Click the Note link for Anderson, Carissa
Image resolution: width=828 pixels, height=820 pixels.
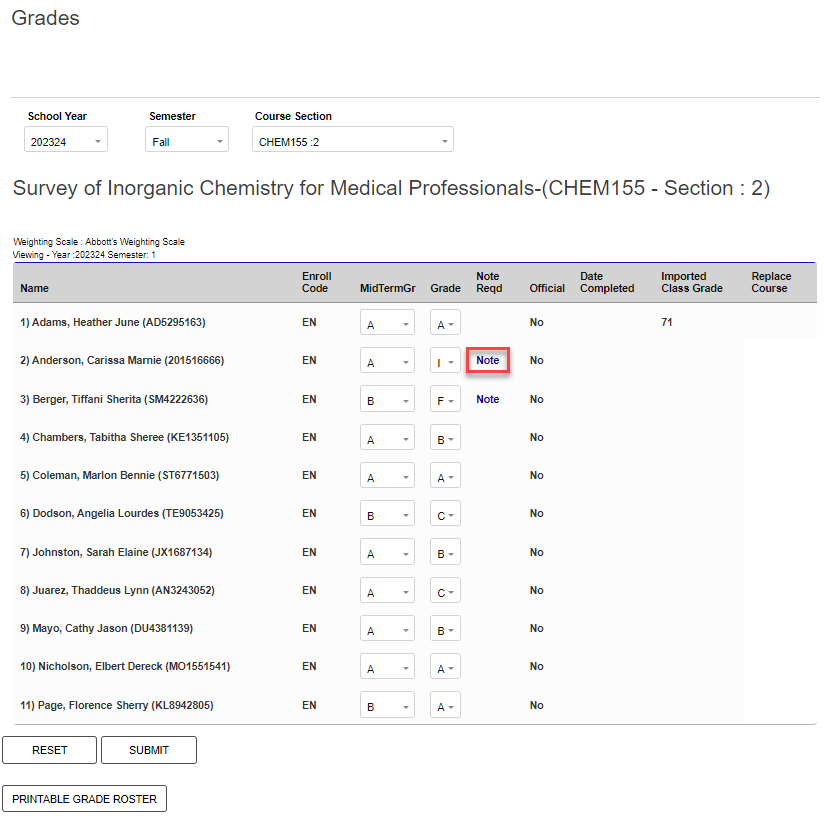(x=488, y=360)
